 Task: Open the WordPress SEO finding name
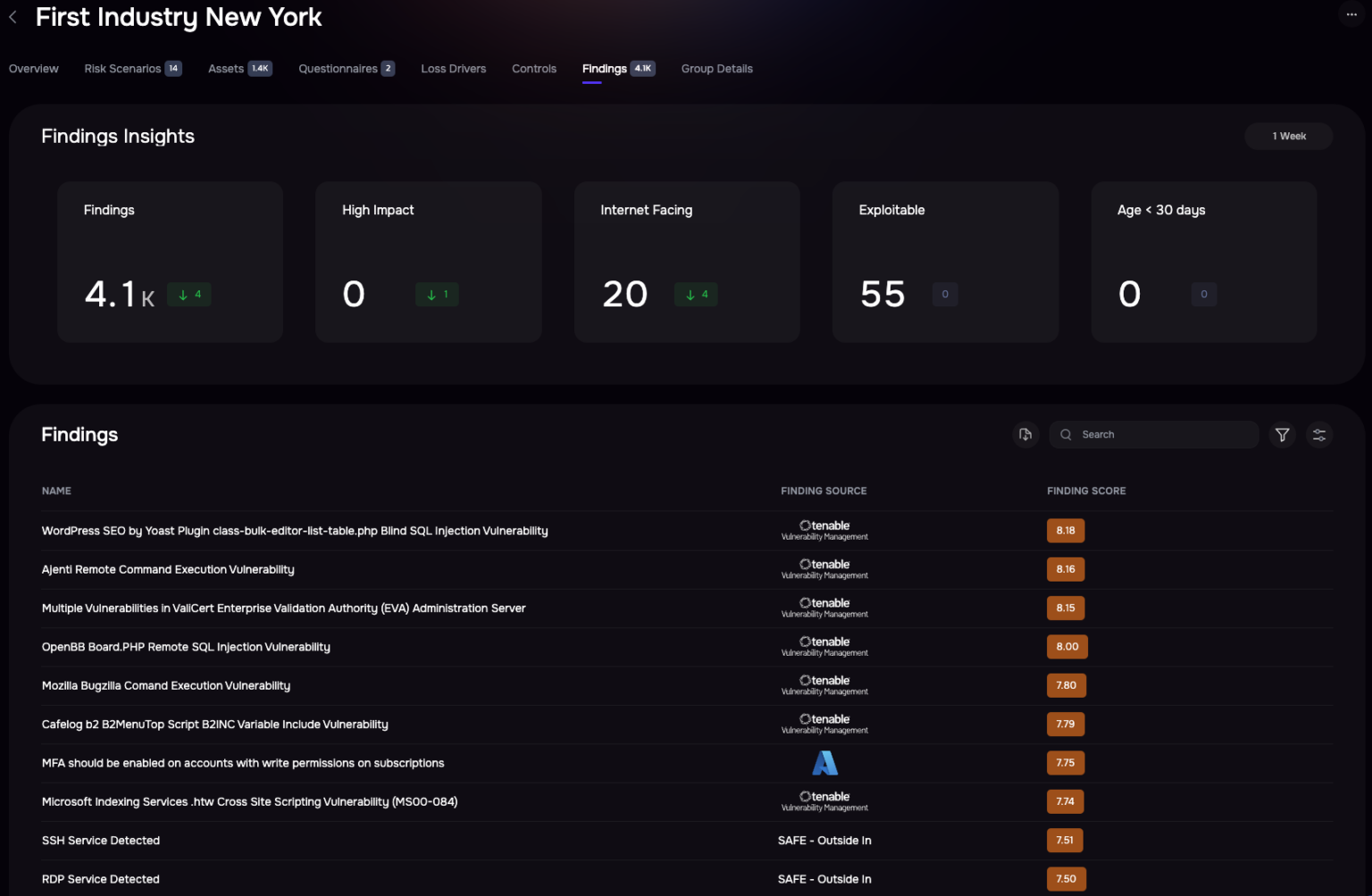click(295, 530)
